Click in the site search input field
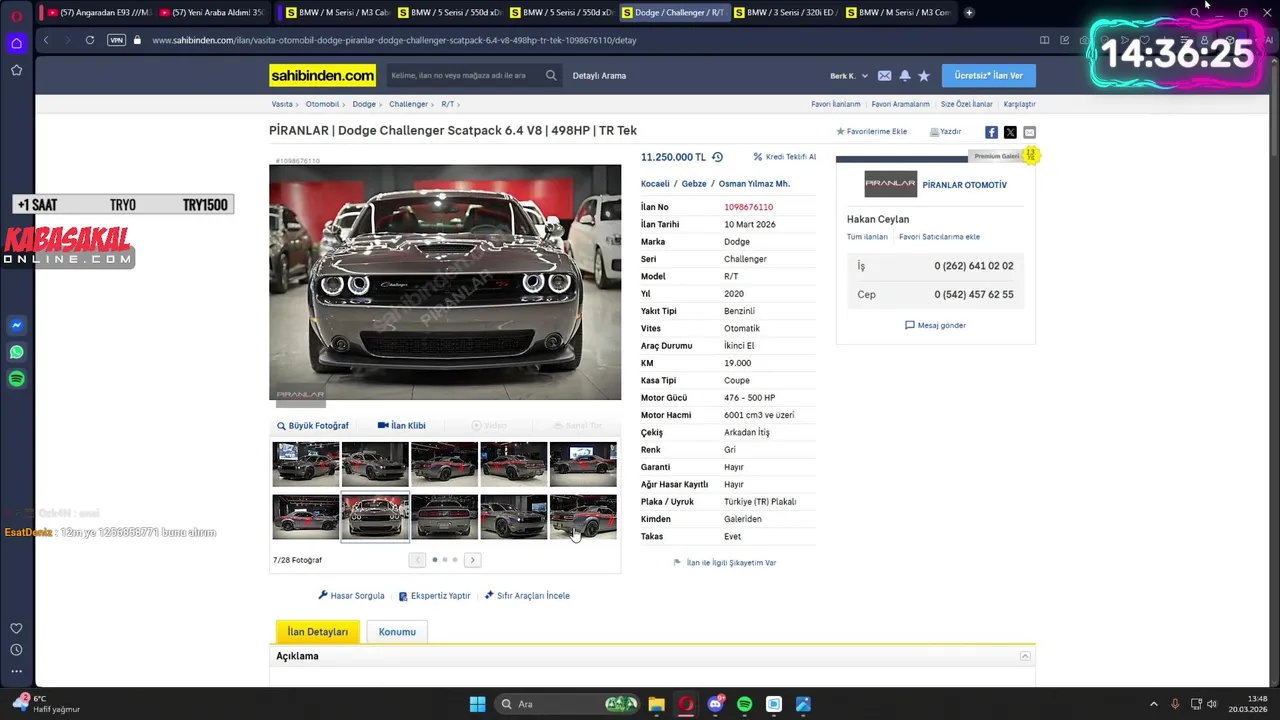Viewport: 1280px width, 720px height. (x=465, y=76)
